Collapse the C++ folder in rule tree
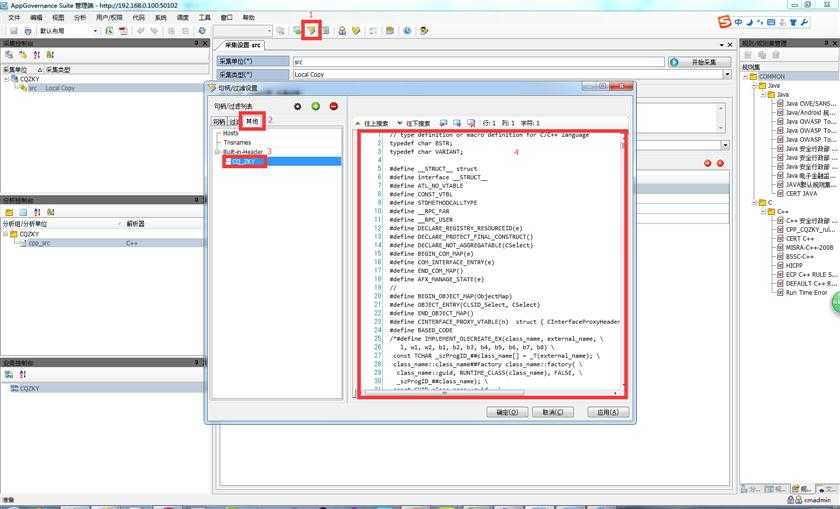The image size is (840, 509). (763, 212)
